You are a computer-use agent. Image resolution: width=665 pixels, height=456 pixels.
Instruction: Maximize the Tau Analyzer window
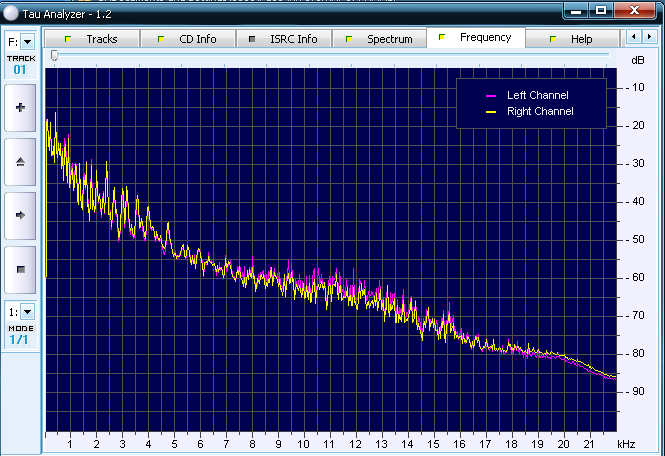(601, 11)
